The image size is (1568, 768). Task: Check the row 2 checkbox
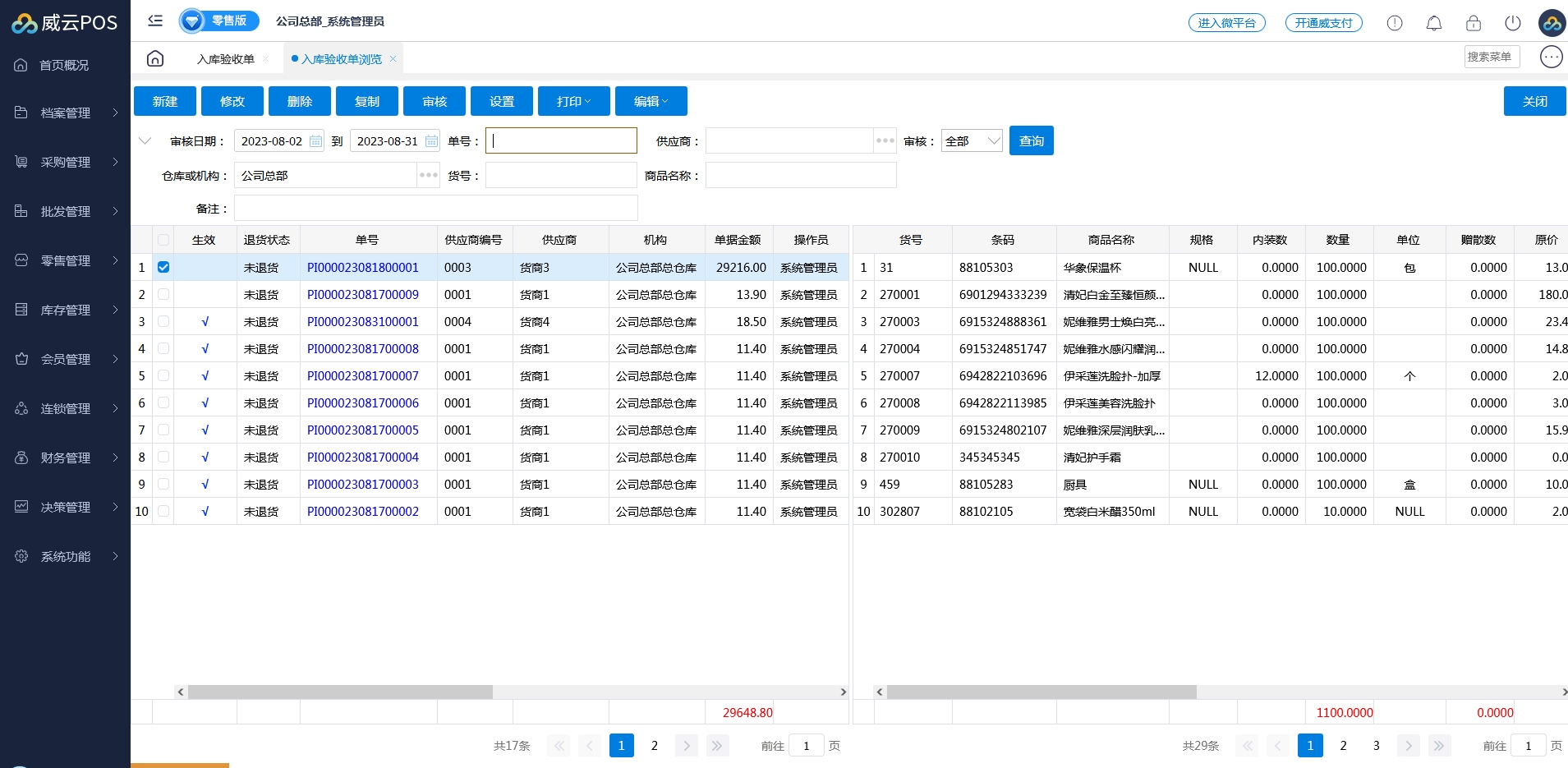(163, 294)
